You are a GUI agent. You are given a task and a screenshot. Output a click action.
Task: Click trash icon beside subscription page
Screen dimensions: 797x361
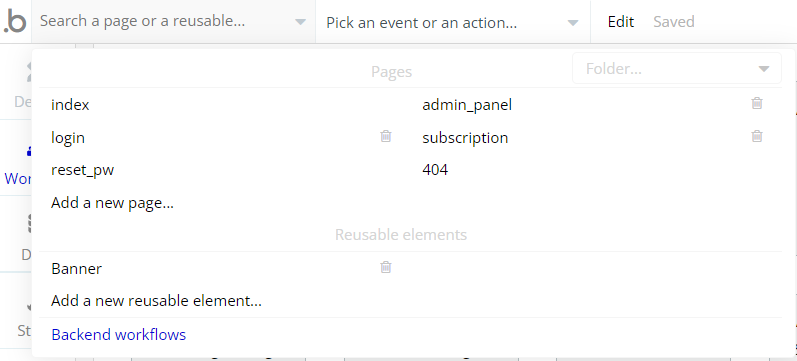(x=757, y=136)
